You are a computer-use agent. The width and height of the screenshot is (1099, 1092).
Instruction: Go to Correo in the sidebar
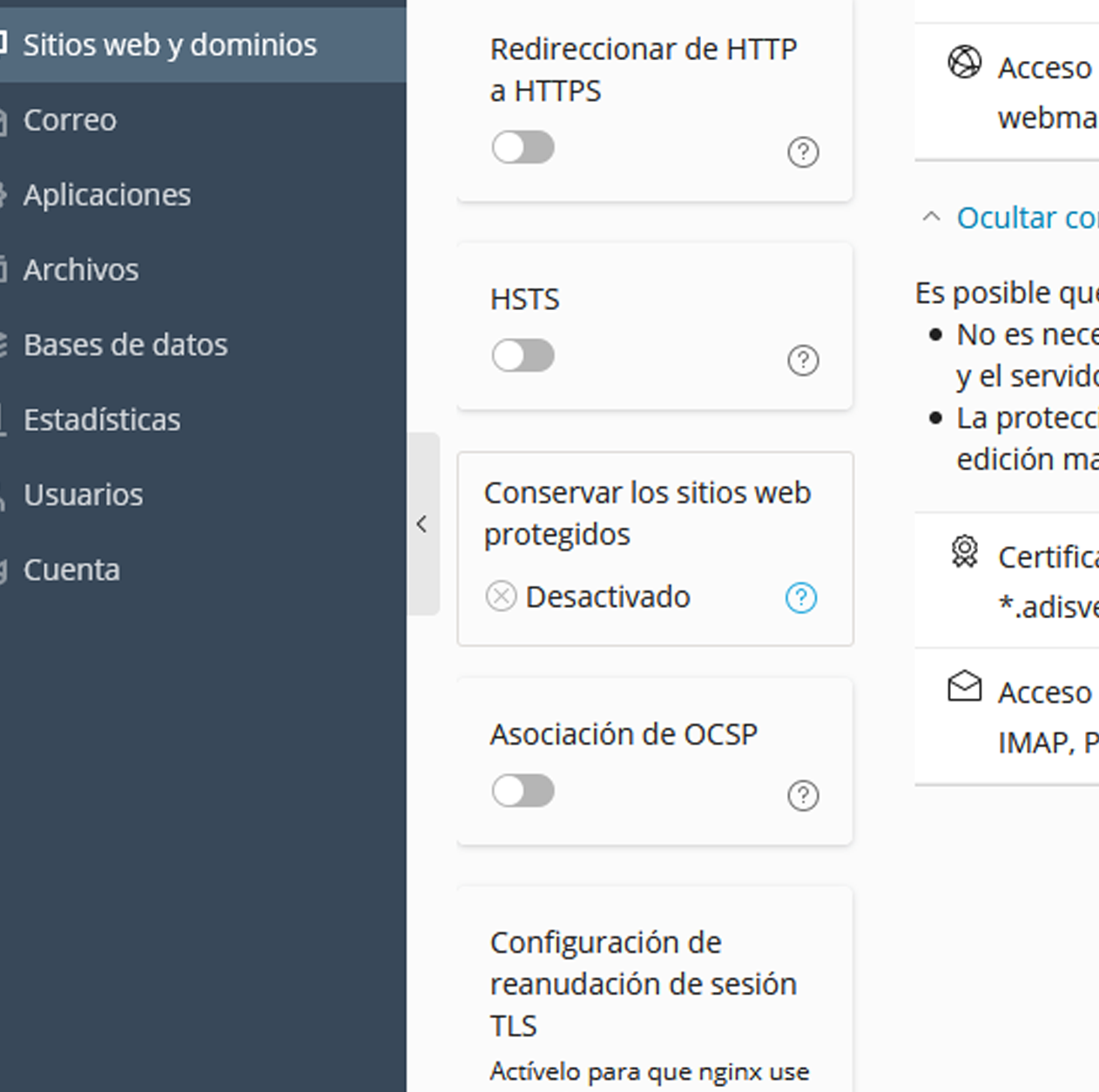coord(70,120)
